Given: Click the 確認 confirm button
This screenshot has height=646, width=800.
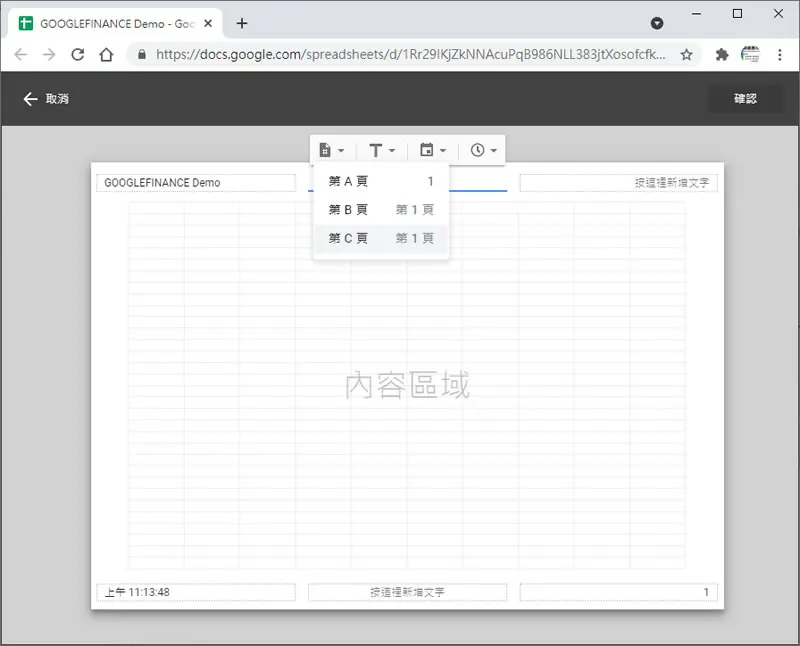Looking at the screenshot, I should [745, 98].
